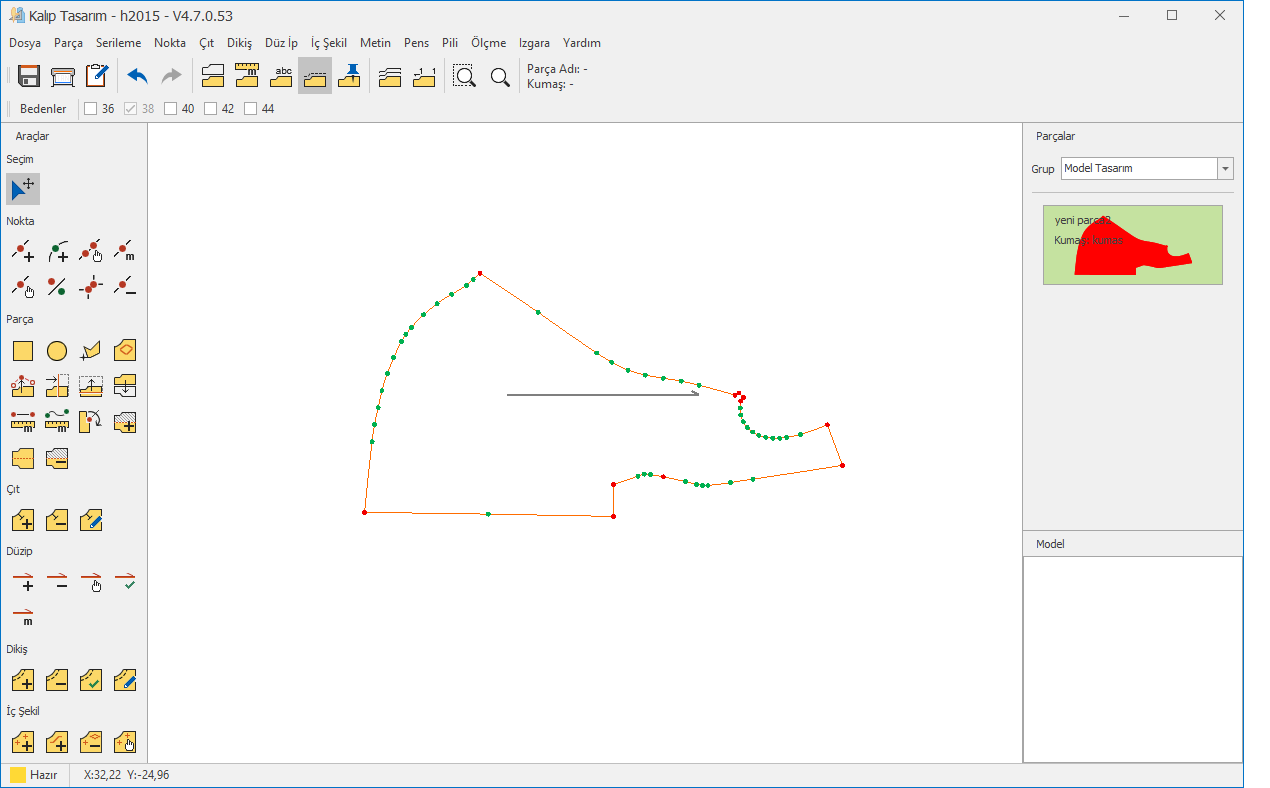Open the Serileme menu

point(118,43)
